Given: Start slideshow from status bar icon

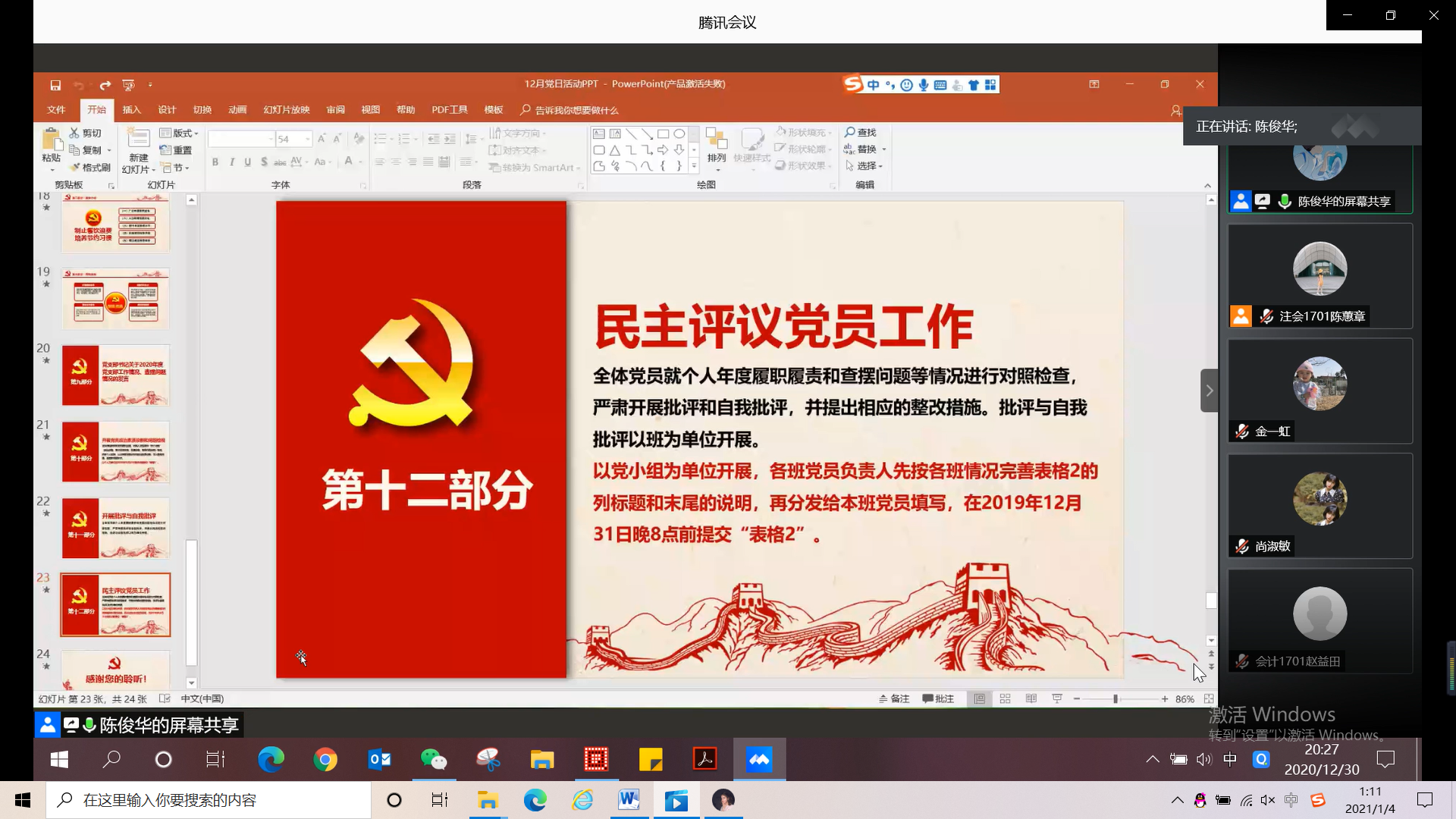Looking at the screenshot, I should [x=1057, y=699].
